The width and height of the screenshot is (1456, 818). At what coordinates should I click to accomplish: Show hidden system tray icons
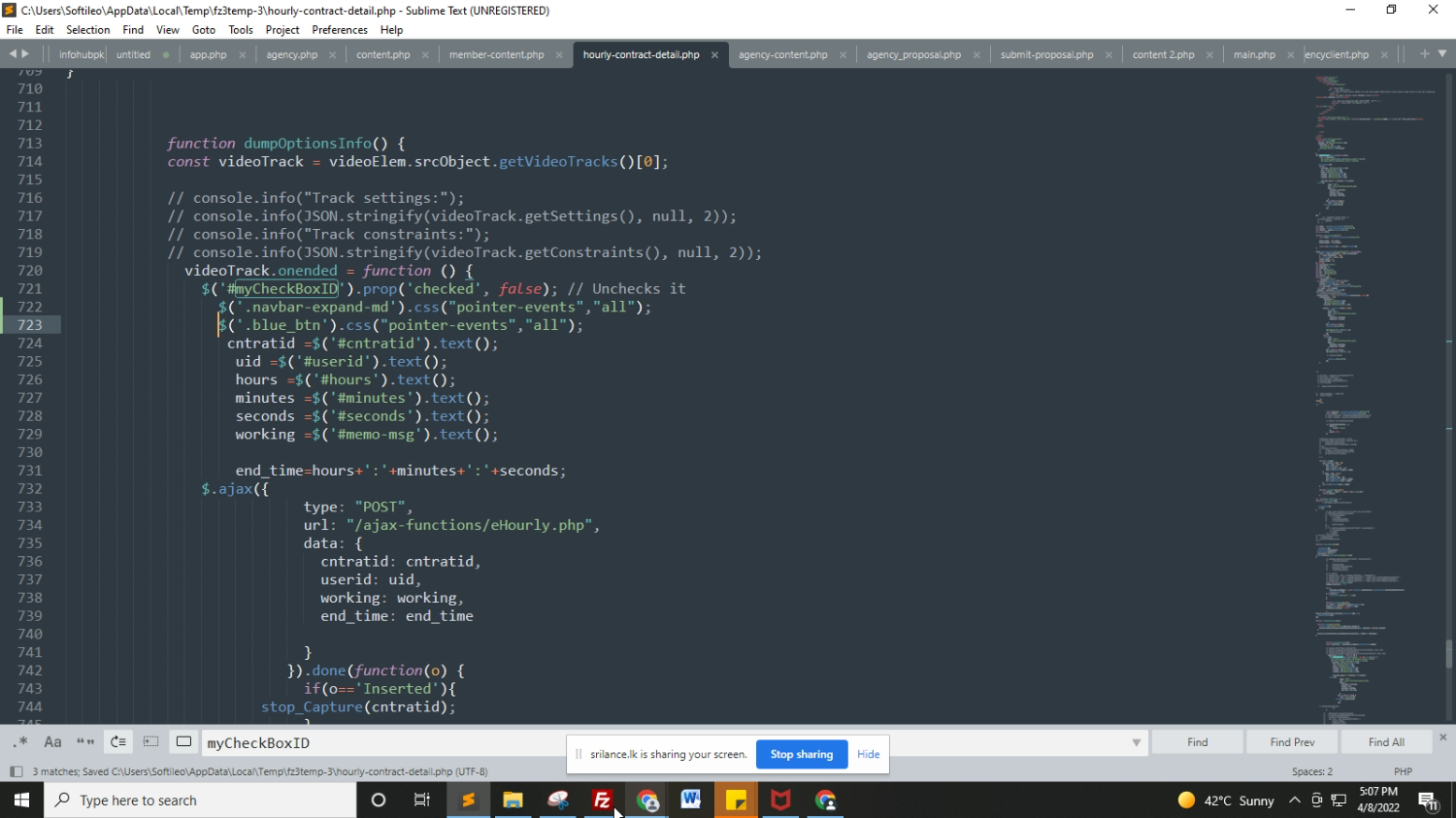tap(1294, 801)
